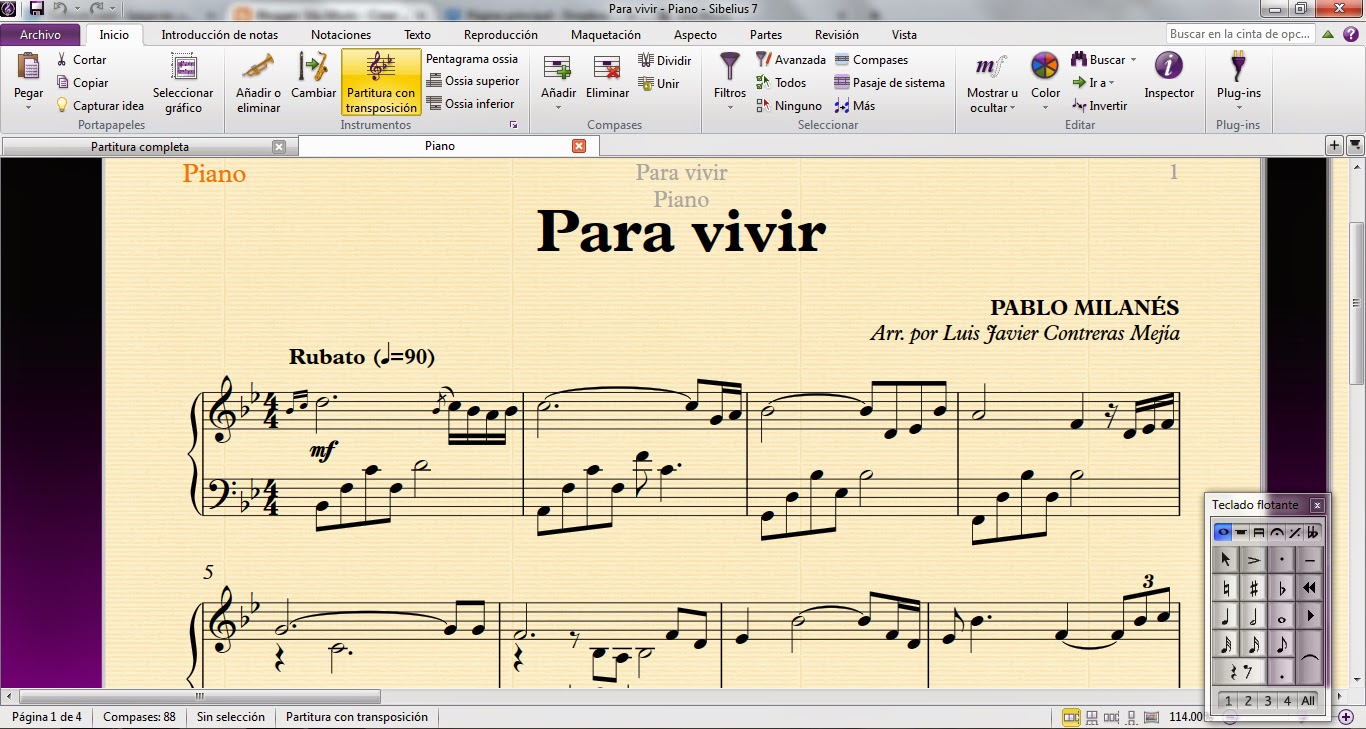Image resolution: width=1366 pixels, height=729 pixels.
Task: Click Pentagrama ossia label
Action: [x=472, y=59]
